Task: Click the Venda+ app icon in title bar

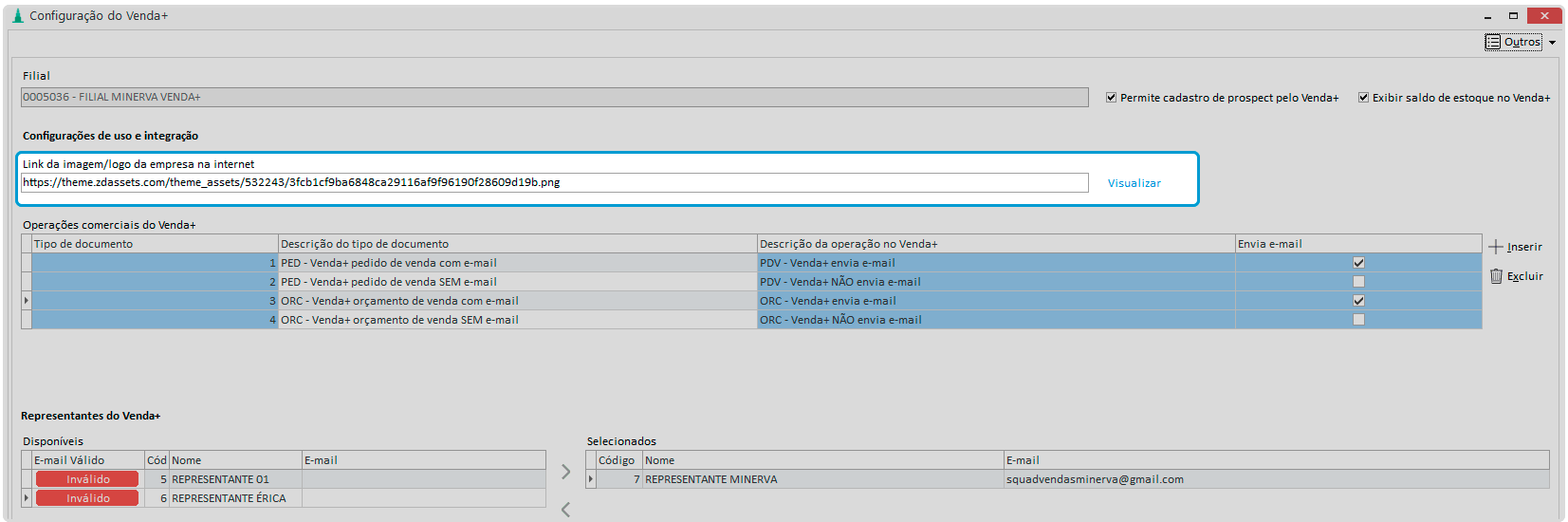Action: [17, 15]
